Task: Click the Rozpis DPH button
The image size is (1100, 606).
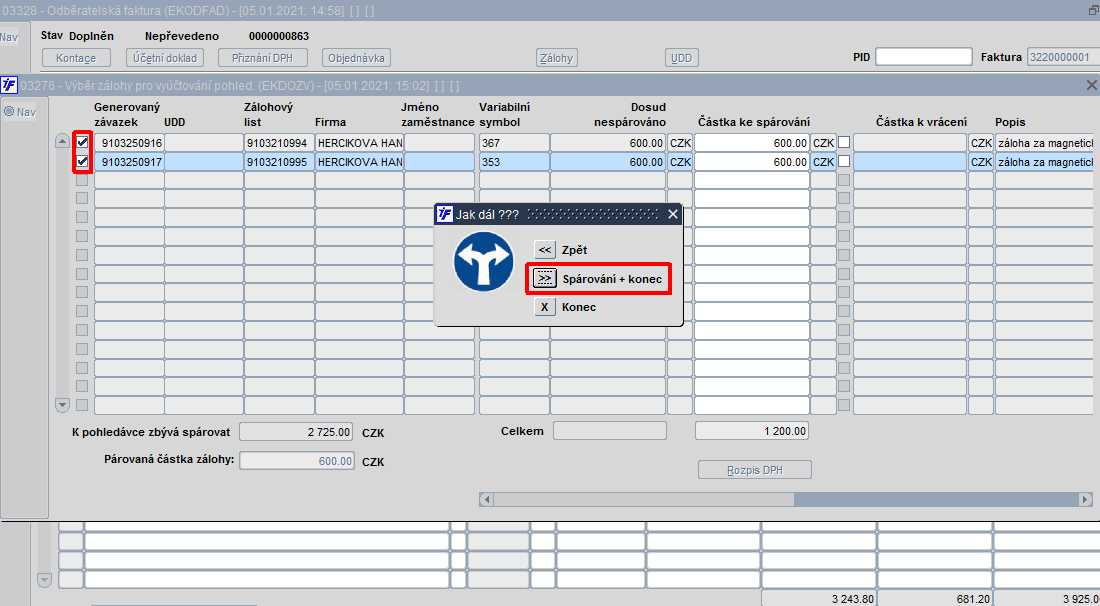Action: [x=755, y=470]
